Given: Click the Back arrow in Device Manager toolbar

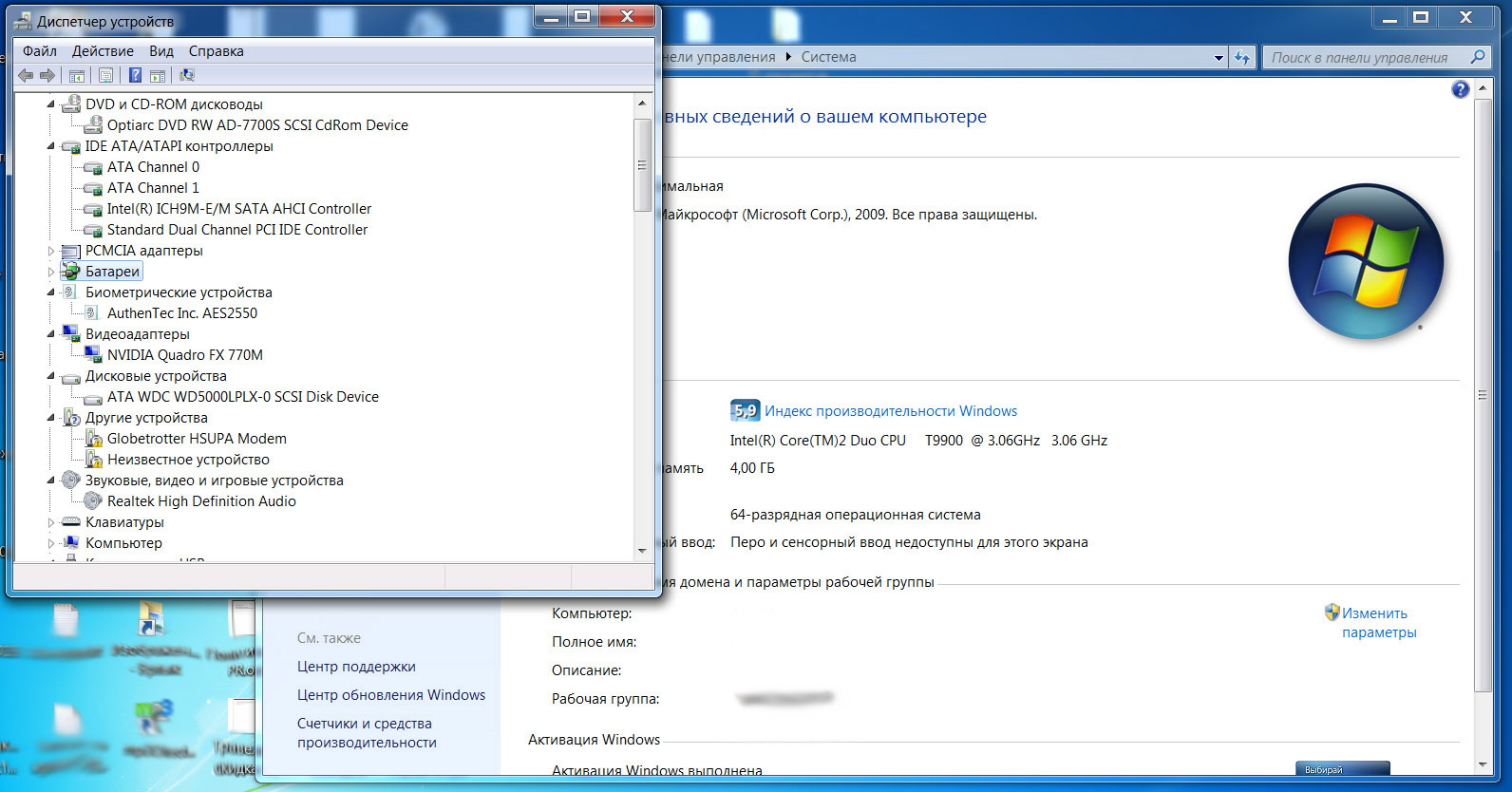Looking at the screenshot, I should 26,75.
